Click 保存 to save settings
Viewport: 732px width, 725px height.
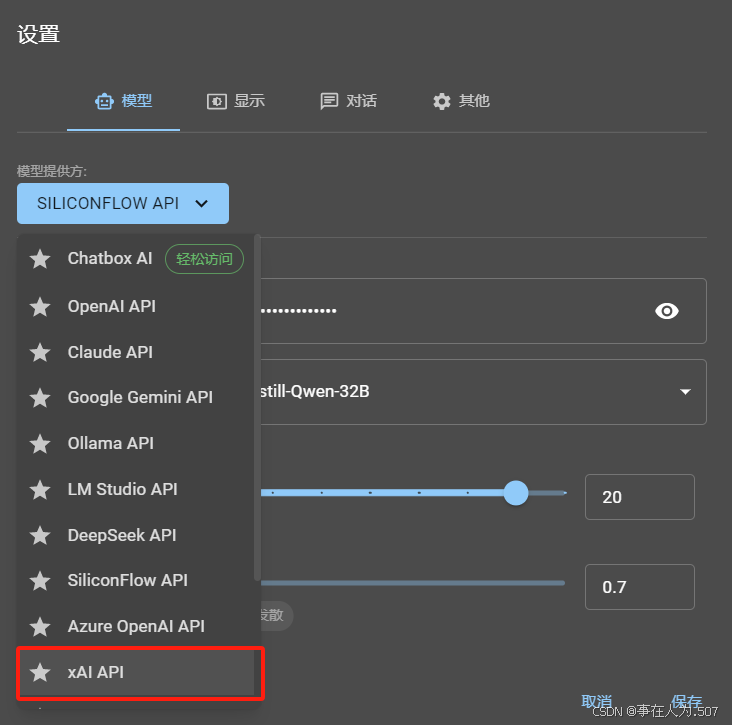(x=686, y=701)
